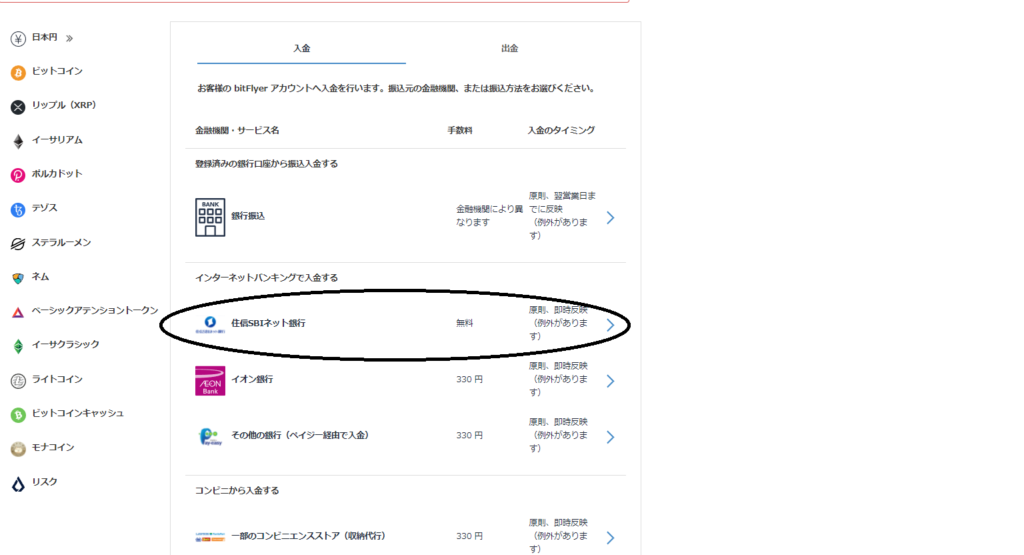Click the Bitcoin Cash green icon

18,414
